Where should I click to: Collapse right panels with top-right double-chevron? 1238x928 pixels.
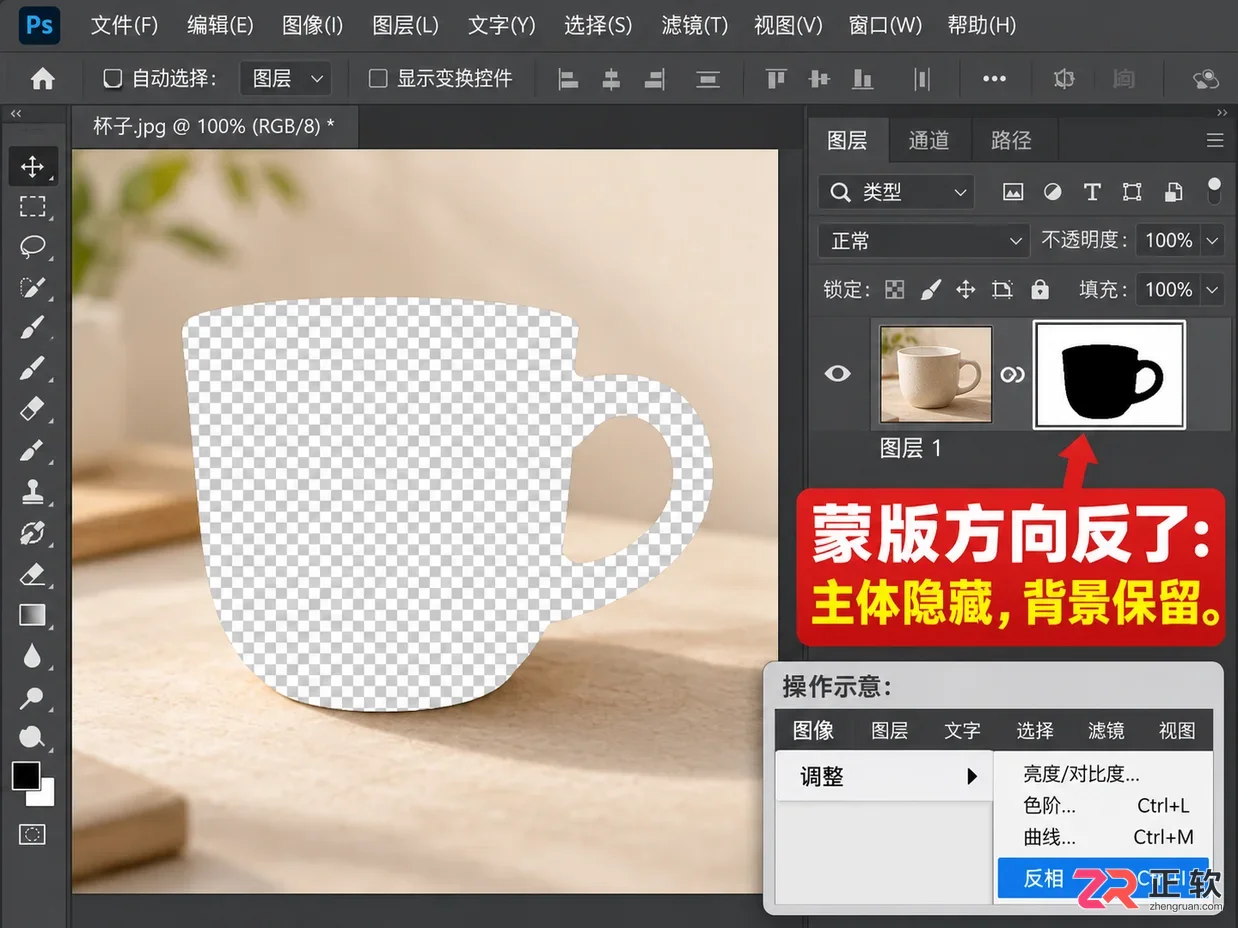click(1221, 113)
